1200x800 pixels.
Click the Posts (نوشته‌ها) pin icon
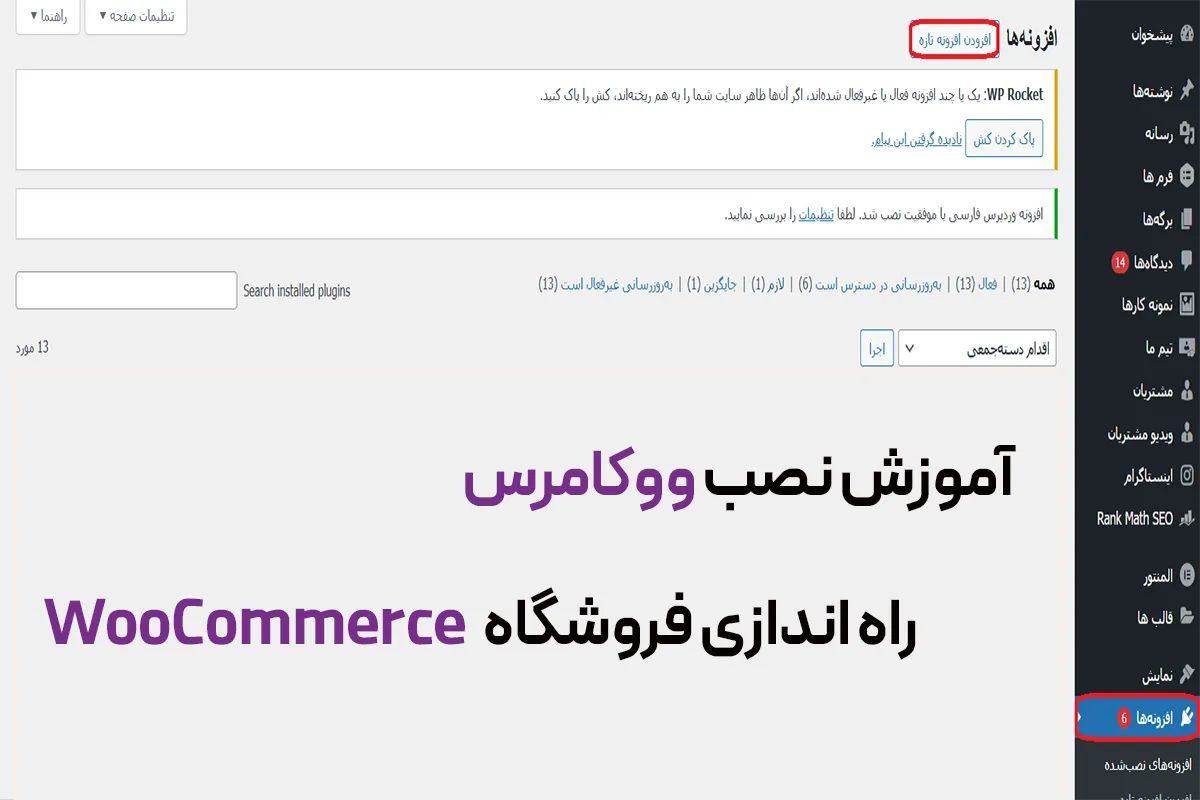point(1188,91)
